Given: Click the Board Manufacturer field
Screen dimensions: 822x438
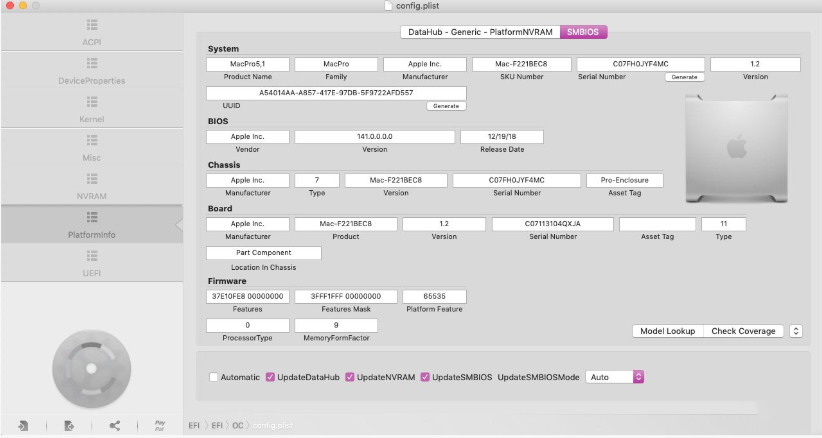Looking at the screenshot, I should pyautogui.click(x=247, y=224).
